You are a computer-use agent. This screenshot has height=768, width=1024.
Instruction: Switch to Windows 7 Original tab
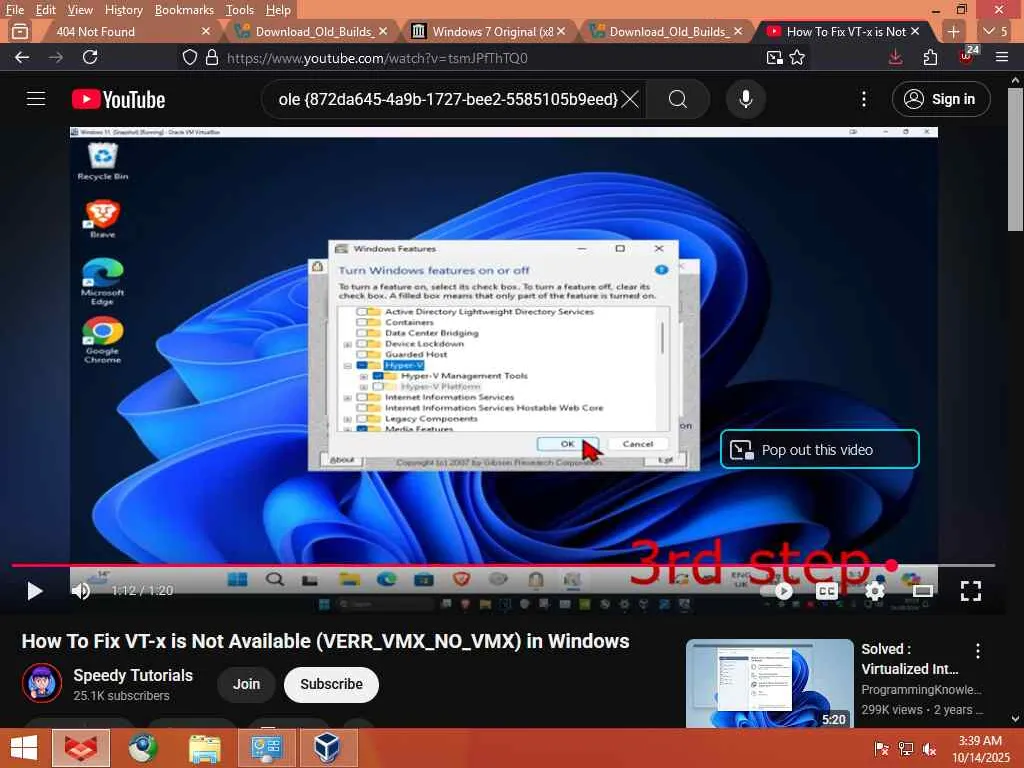point(488,31)
